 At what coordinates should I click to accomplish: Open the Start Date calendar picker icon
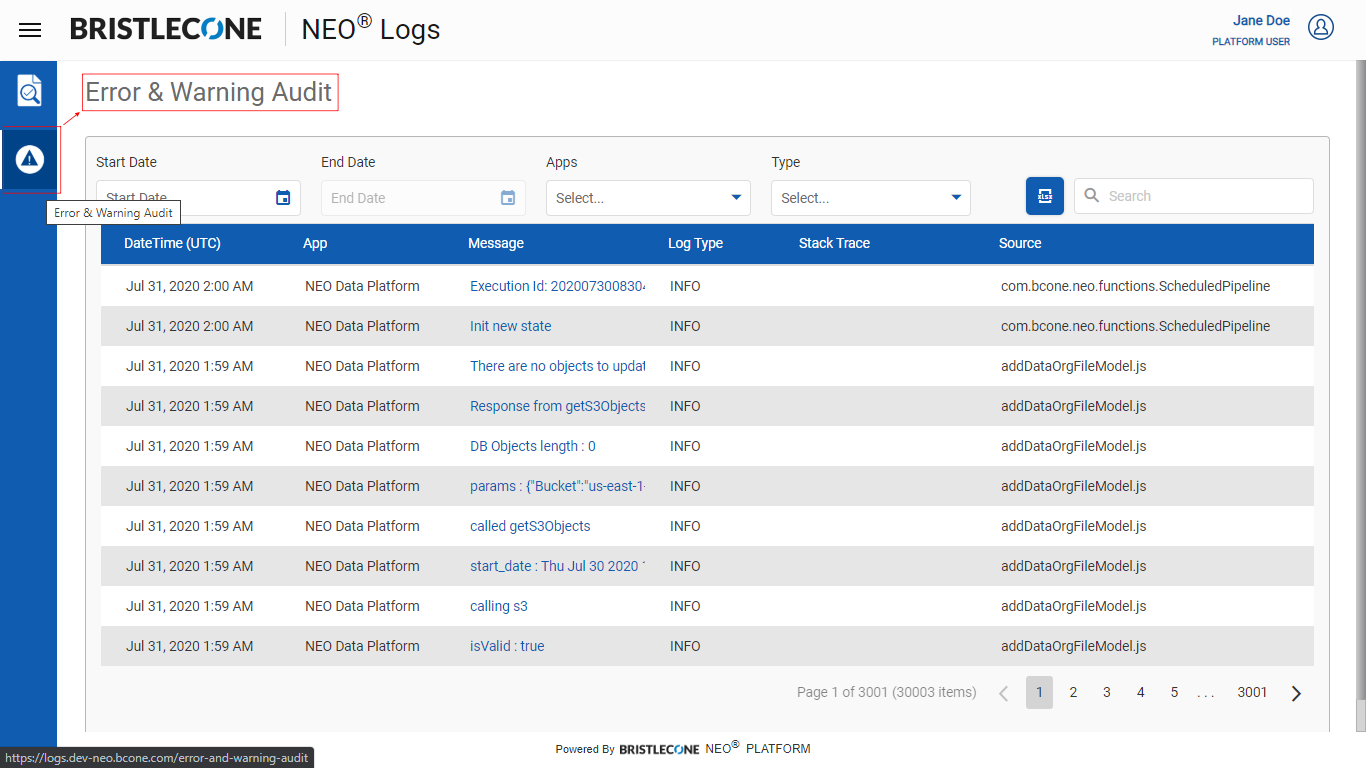click(283, 198)
